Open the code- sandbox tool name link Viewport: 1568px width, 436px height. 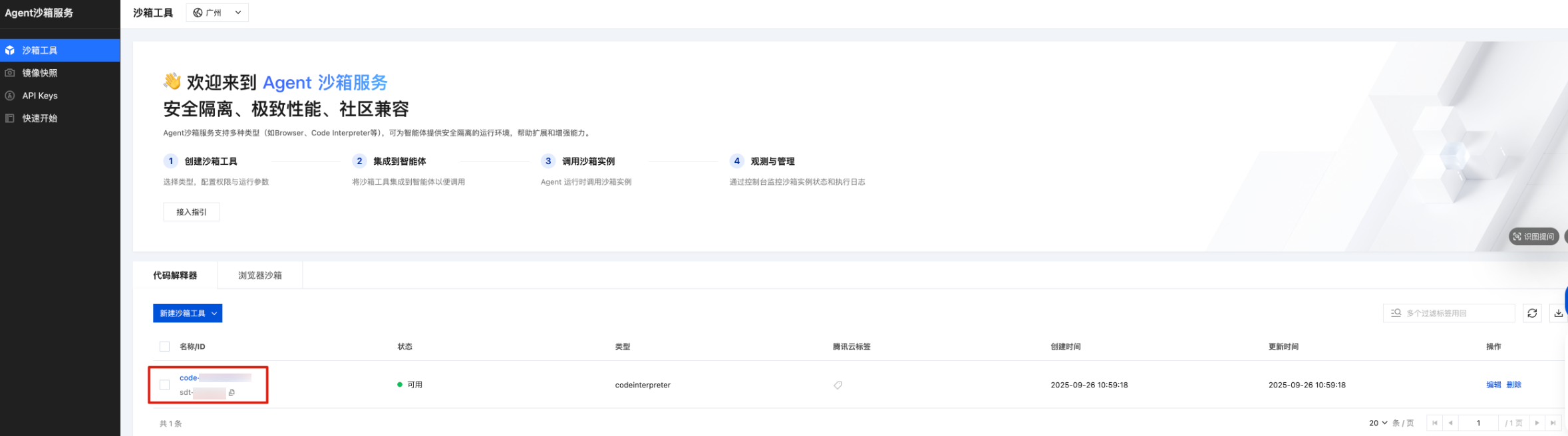[216, 378]
